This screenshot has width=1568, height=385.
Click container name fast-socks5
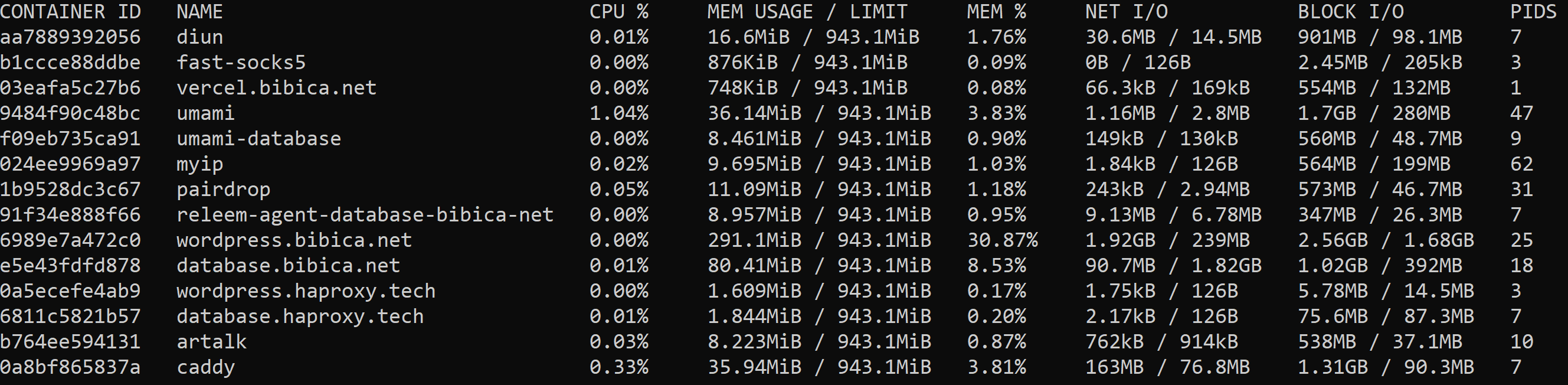[241, 63]
